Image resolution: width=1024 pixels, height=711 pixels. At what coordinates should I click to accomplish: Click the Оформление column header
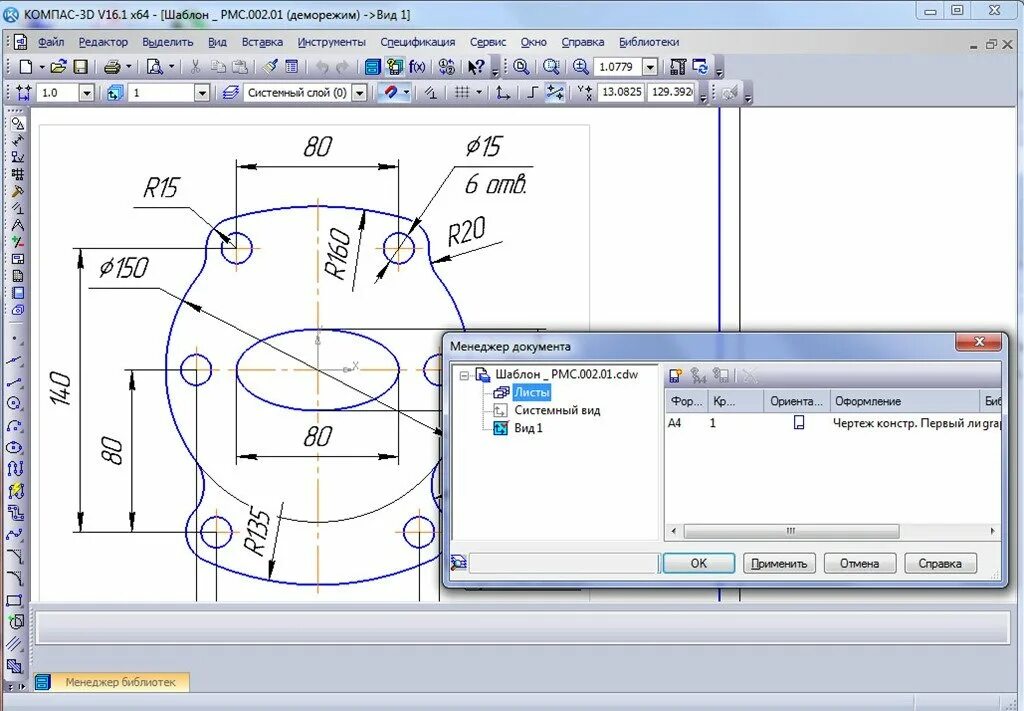(x=905, y=401)
